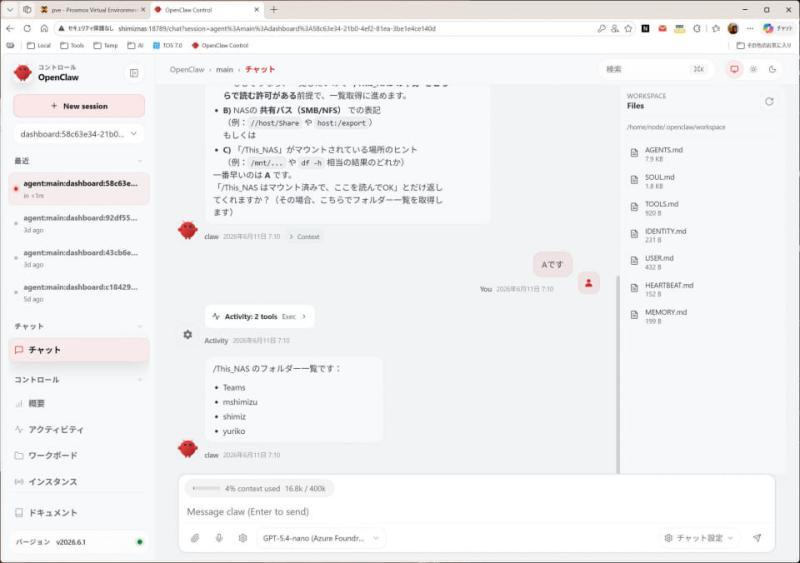Select session agent:main:dashboard:58c63e

[x=79, y=189]
